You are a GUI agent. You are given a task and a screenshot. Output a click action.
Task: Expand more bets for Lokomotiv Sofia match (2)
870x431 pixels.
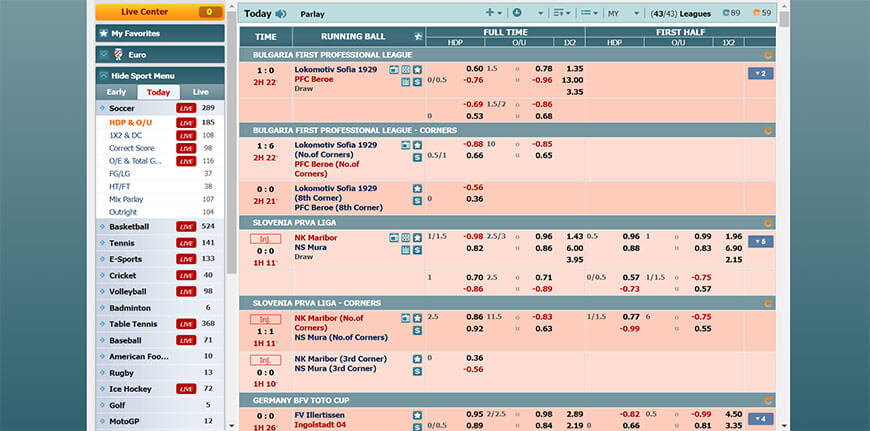coord(760,74)
